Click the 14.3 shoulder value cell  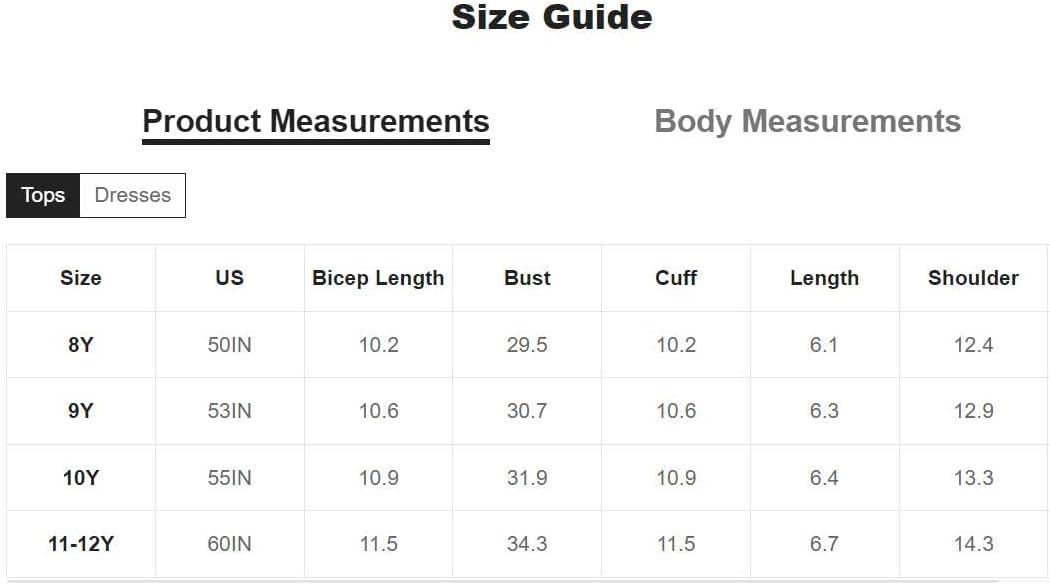click(x=973, y=544)
